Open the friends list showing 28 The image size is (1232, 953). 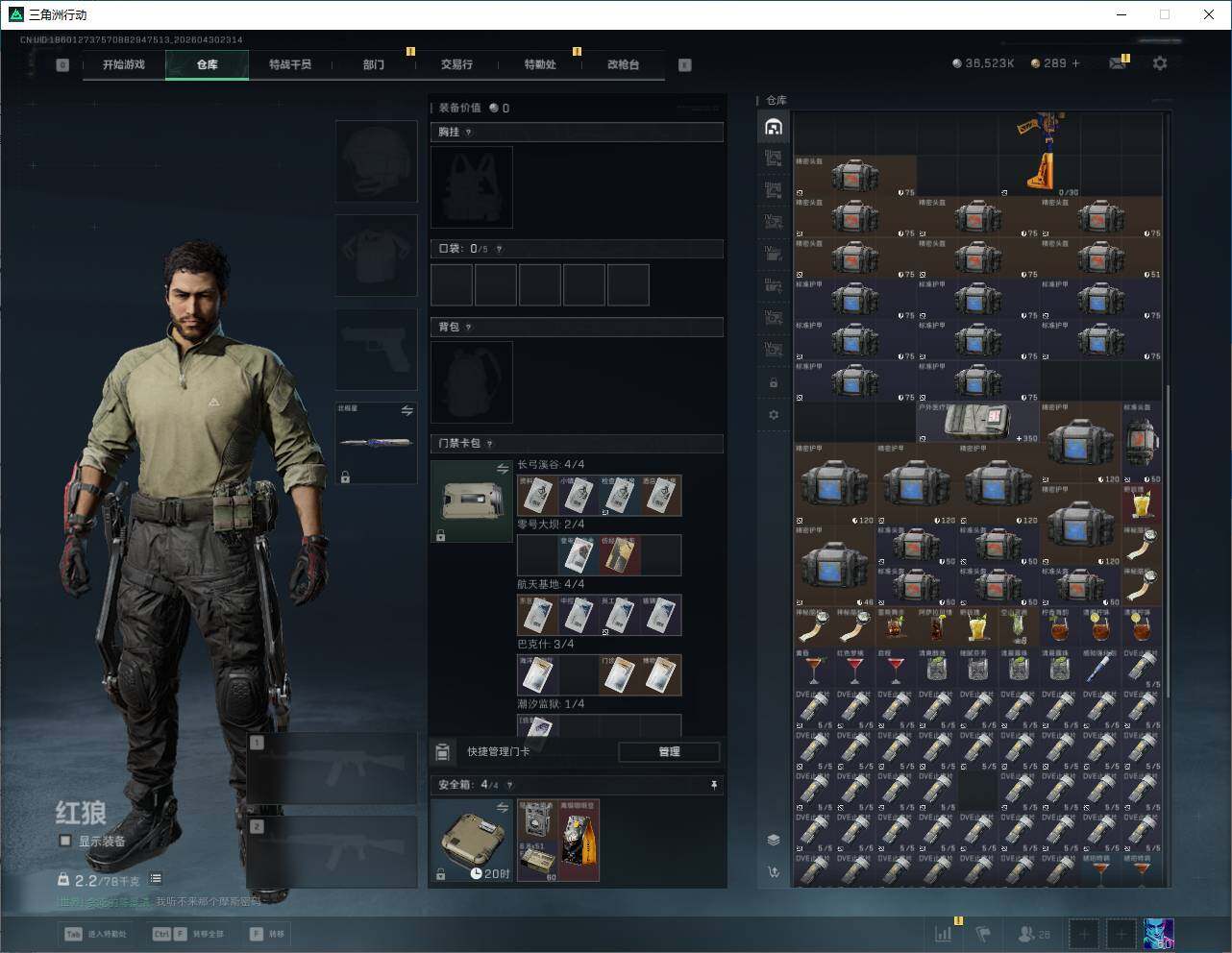click(x=1034, y=934)
